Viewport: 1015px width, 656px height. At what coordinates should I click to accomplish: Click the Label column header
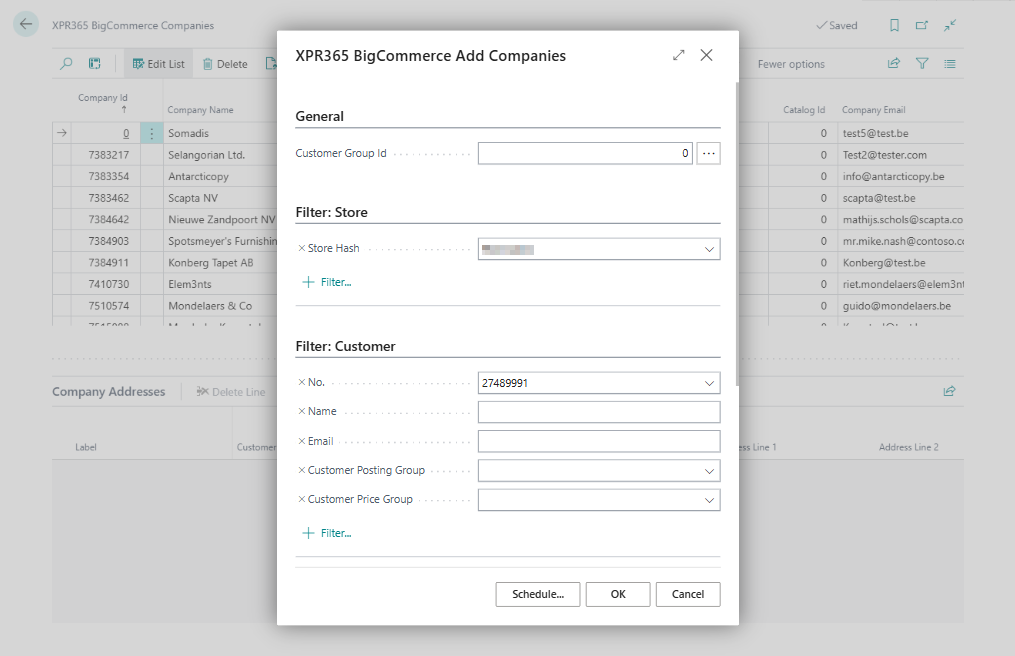85,447
